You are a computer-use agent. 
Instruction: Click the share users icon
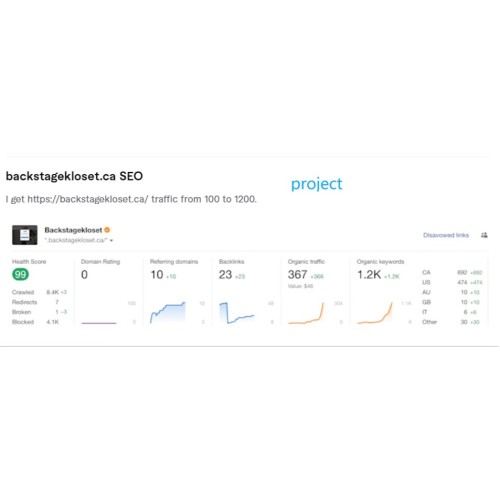pyautogui.click(x=484, y=235)
